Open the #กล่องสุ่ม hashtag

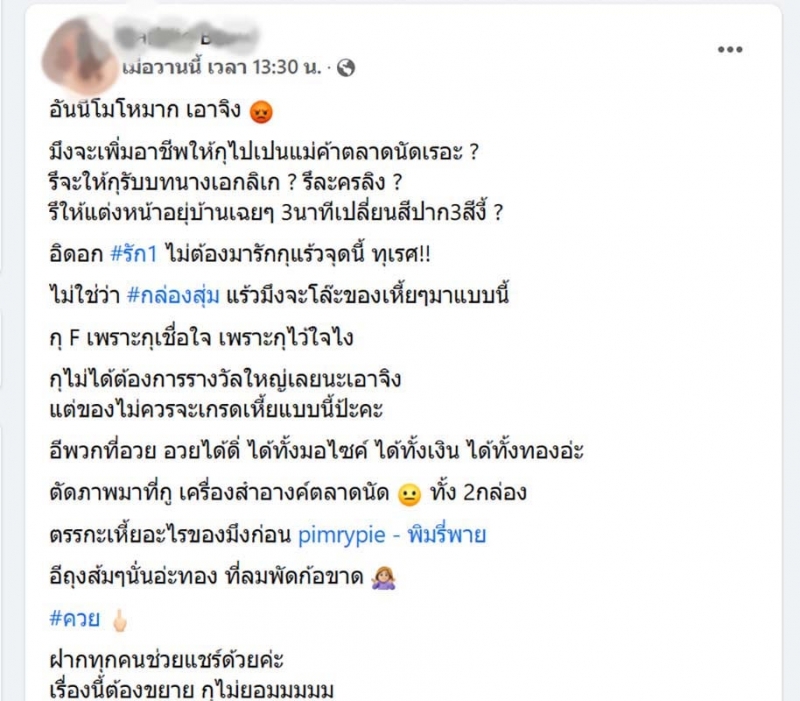(173, 295)
